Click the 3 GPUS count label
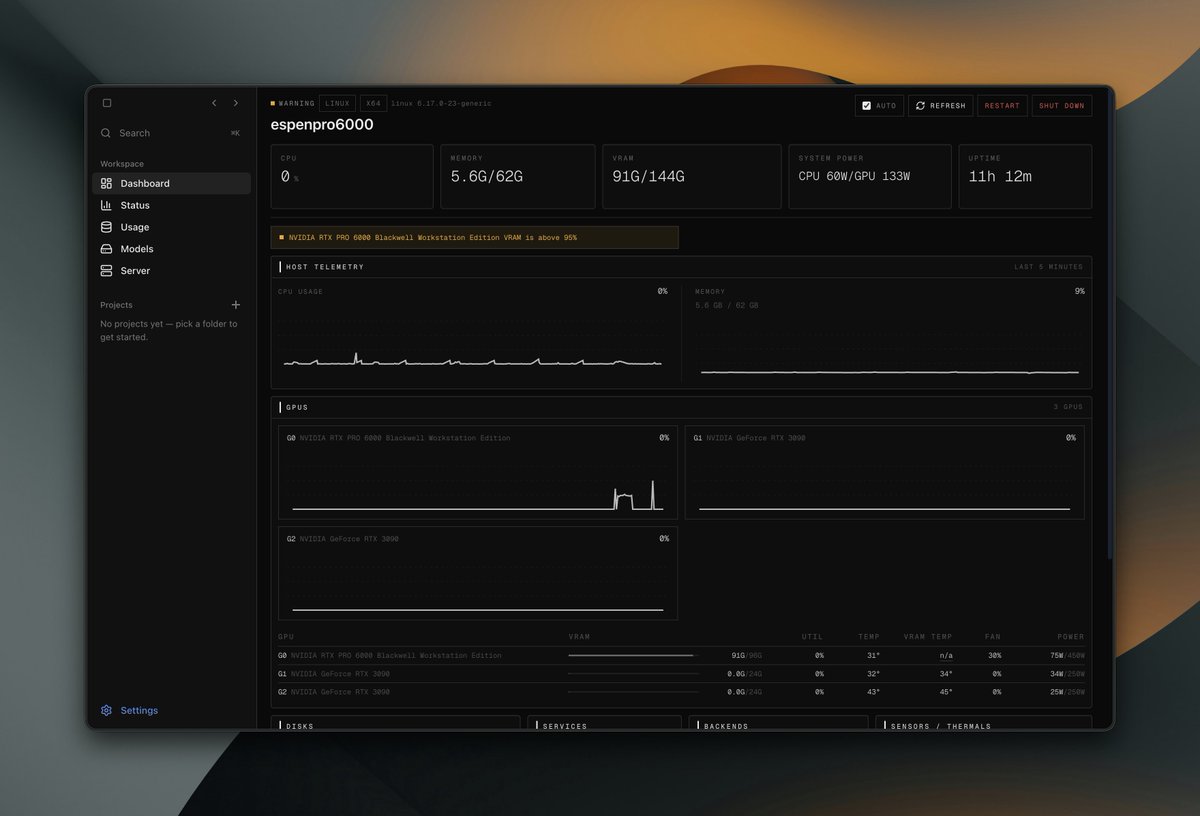1200x816 pixels. pyautogui.click(x=1069, y=407)
